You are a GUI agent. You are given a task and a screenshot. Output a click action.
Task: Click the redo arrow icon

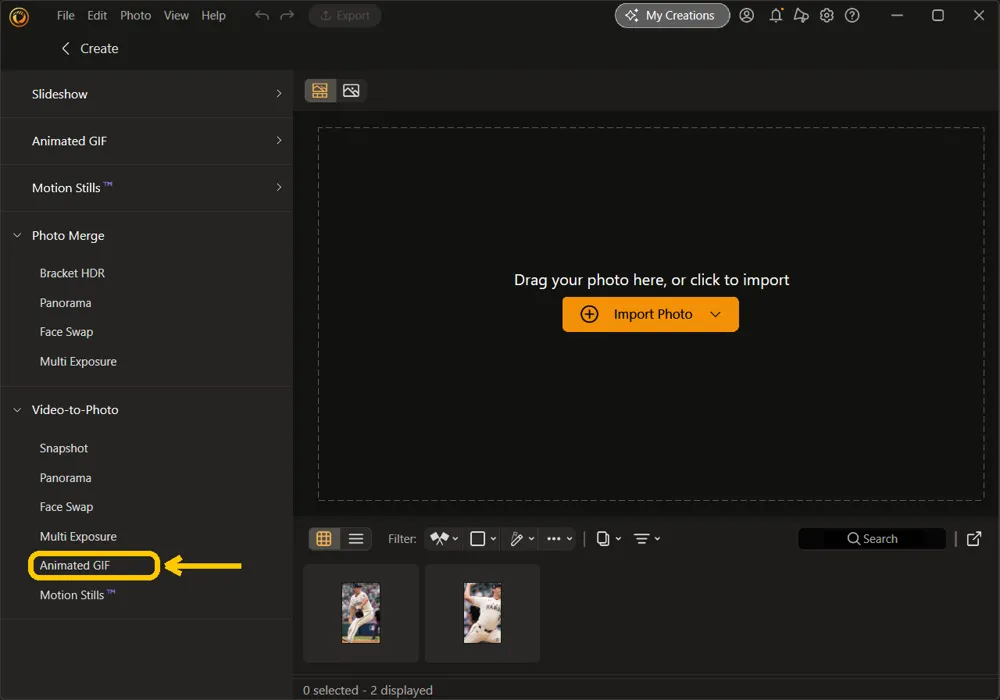click(287, 15)
